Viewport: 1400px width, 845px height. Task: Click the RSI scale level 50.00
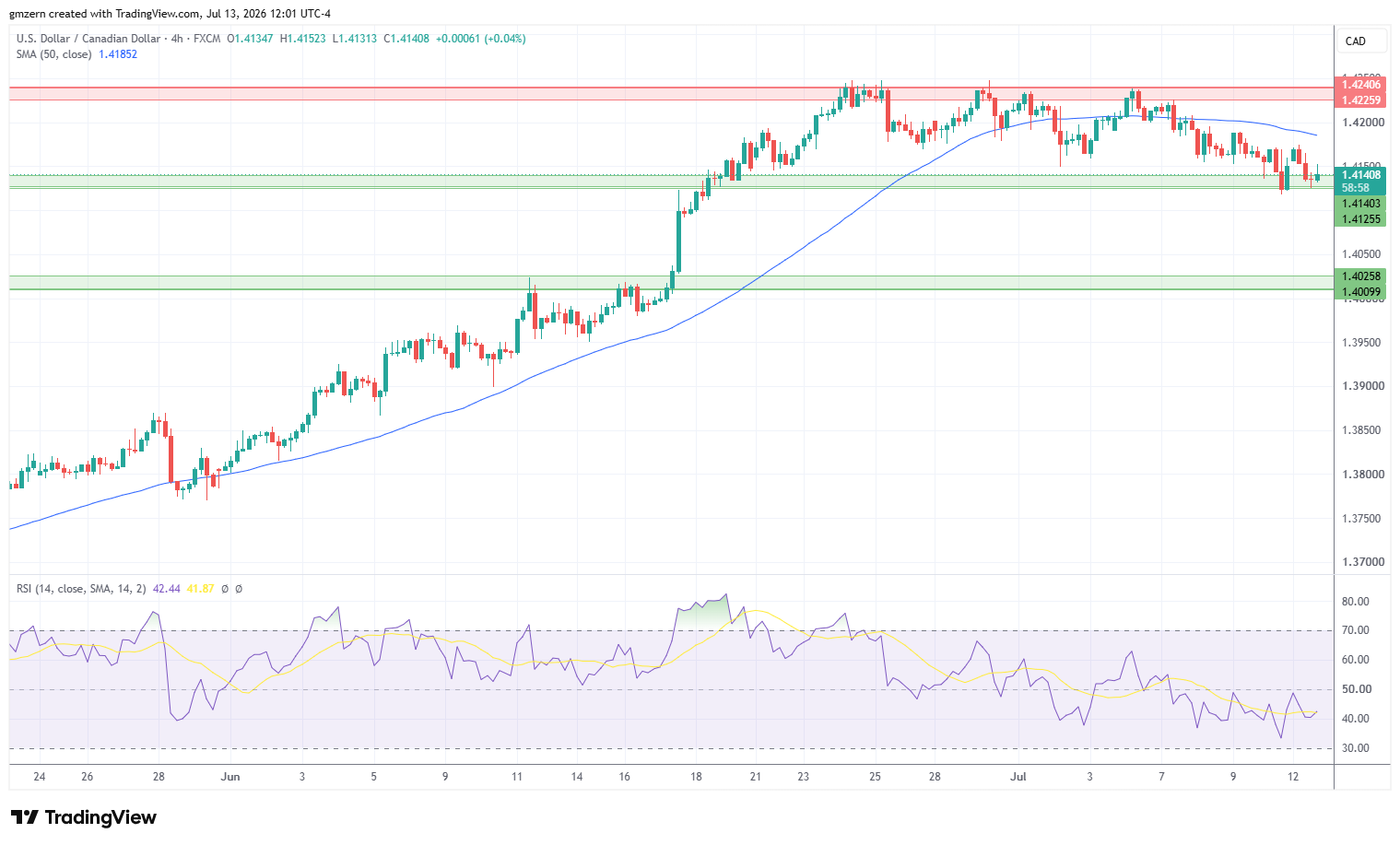(1356, 689)
